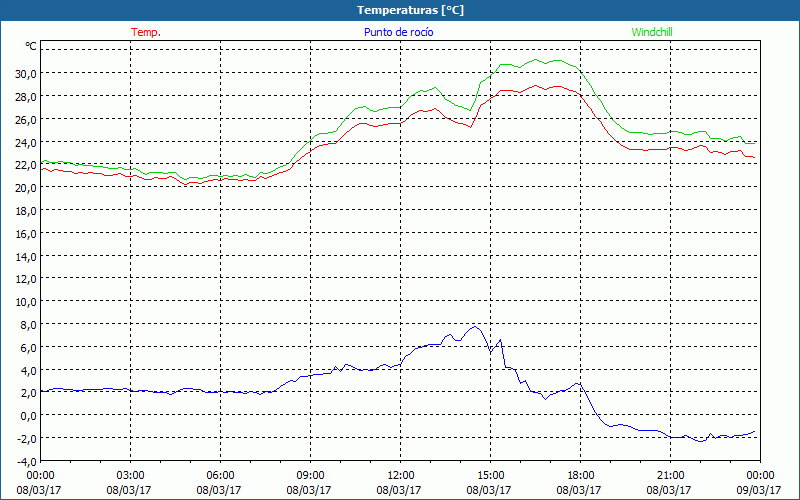Click the 21:00 time axis label
The height and width of the screenshot is (500, 800).
tap(670, 476)
